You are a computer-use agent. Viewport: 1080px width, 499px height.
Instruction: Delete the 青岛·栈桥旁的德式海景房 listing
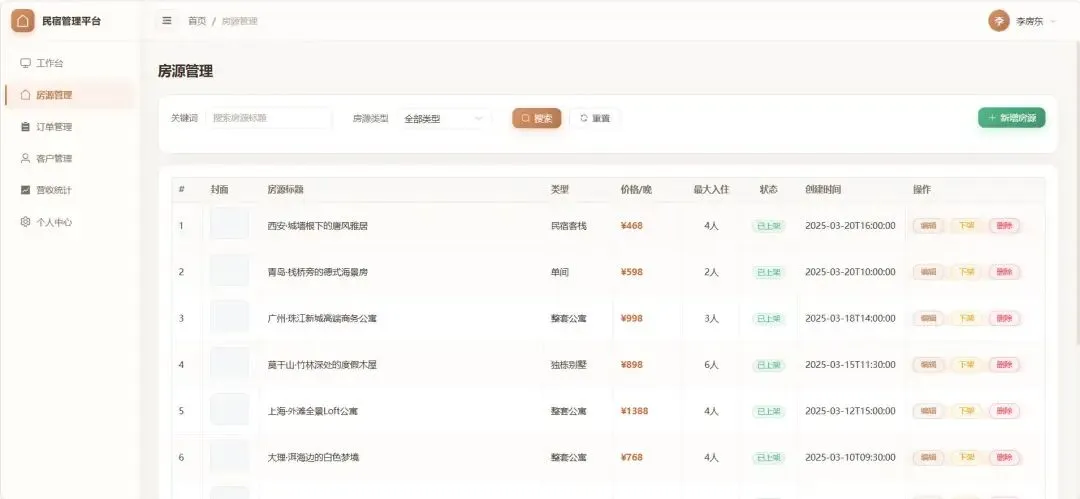click(1004, 272)
